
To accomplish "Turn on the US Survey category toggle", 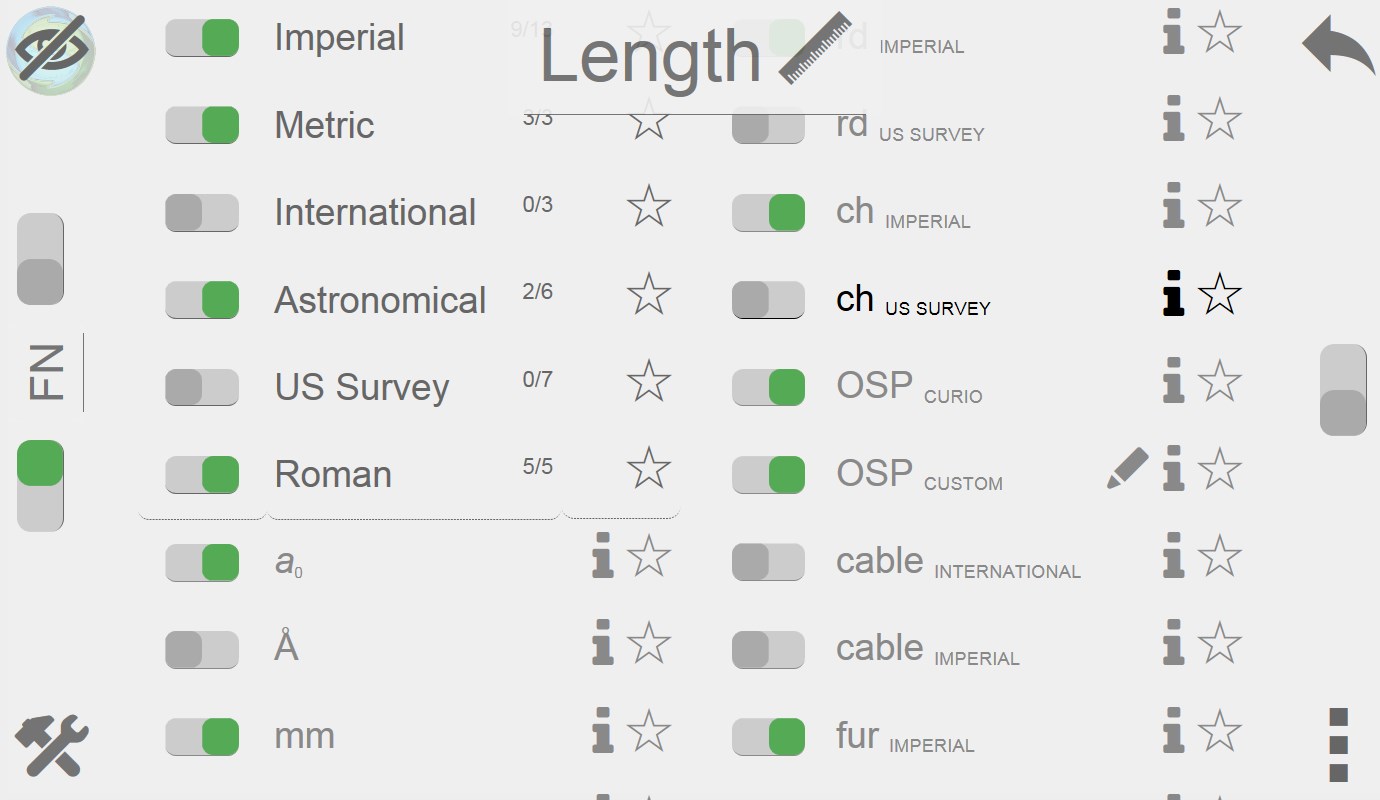I will pos(202,387).
